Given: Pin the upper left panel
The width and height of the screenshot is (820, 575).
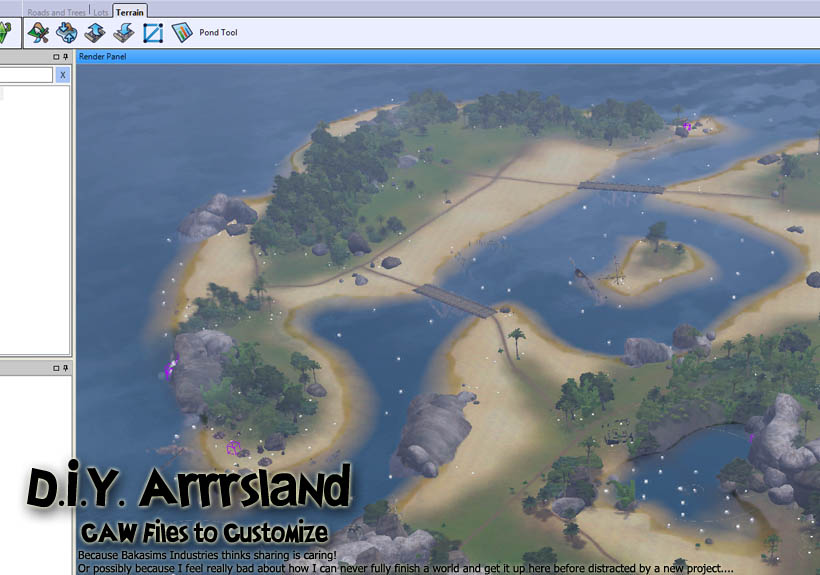Looking at the screenshot, I should 65,56.
